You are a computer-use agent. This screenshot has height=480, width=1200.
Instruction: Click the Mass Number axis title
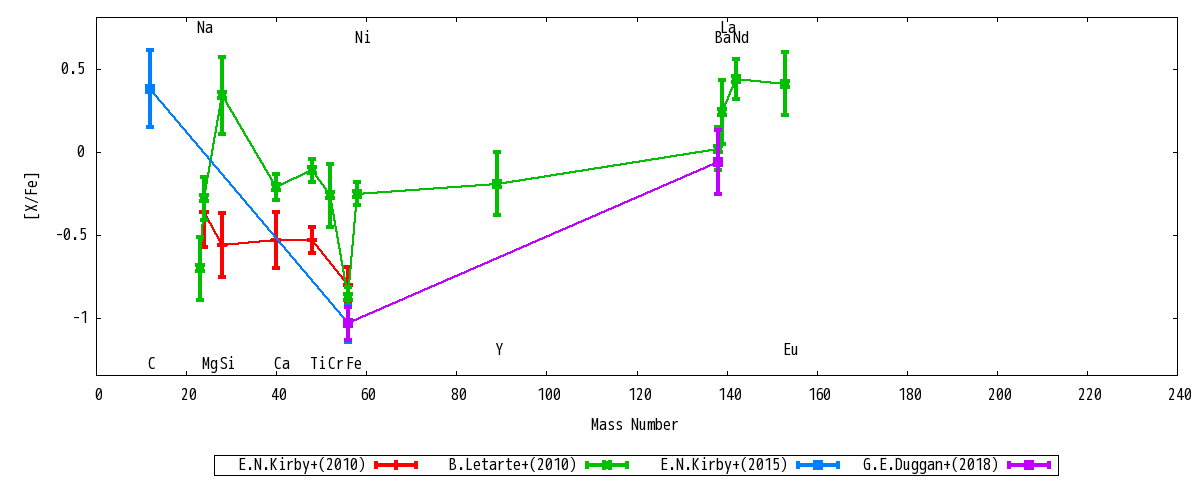(634, 425)
